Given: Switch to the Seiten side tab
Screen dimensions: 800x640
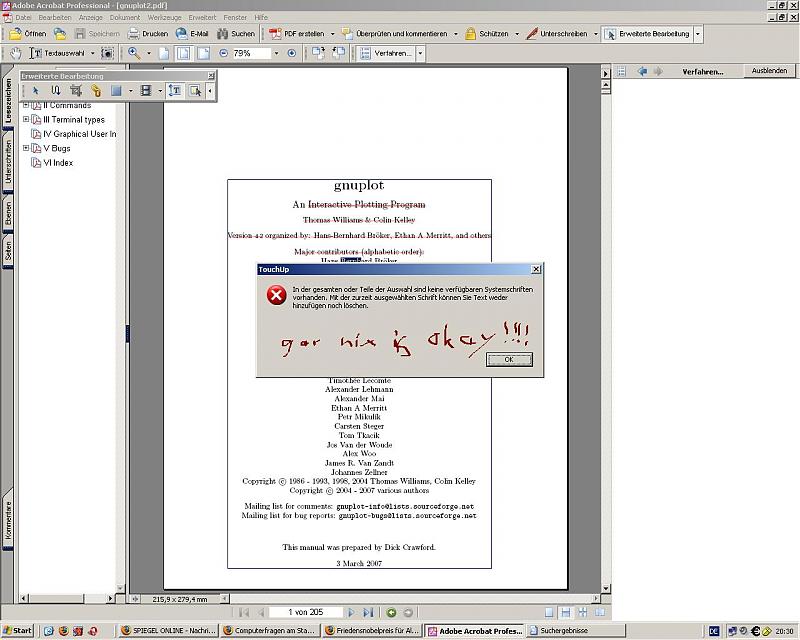Looking at the screenshot, I should click(8, 252).
